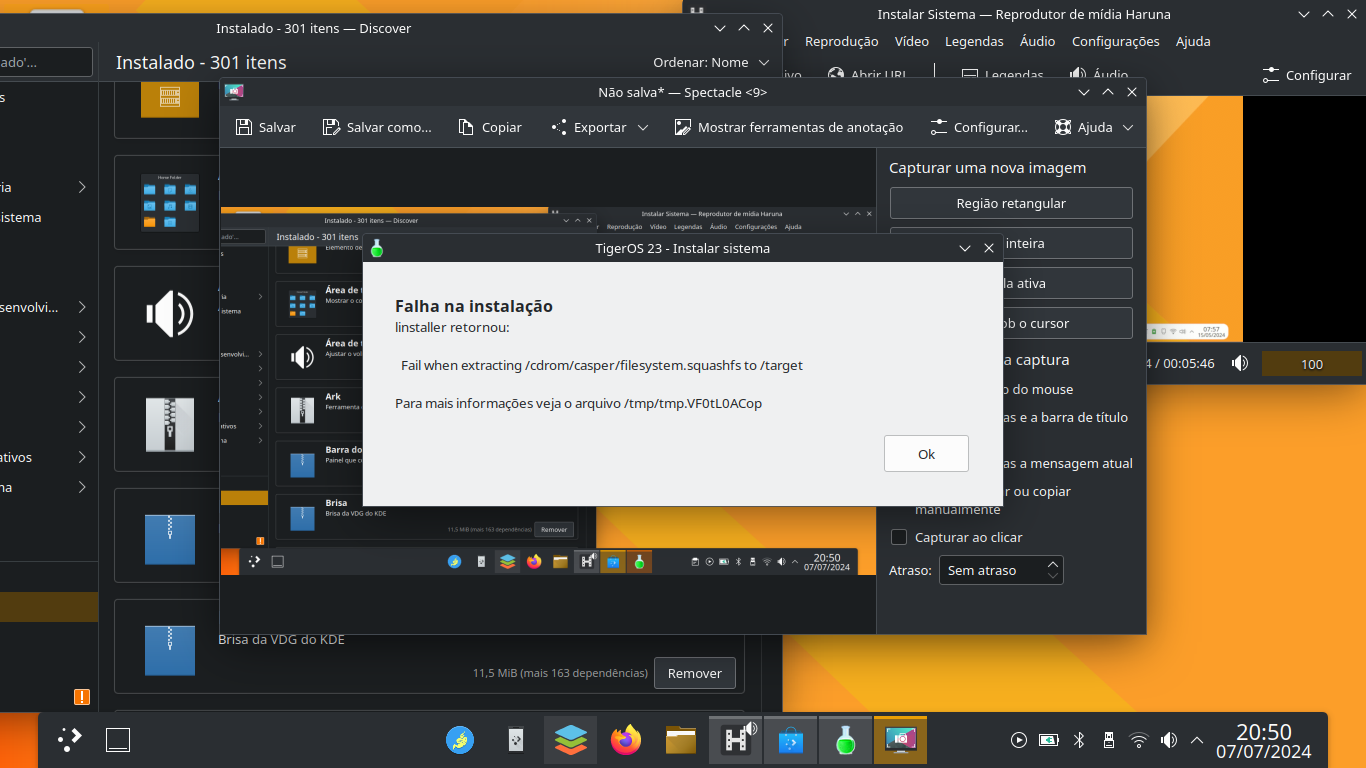Open the Ajuda dropdown in Spectacle toolbar
This screenshot has height=768, width=1366.
[x=1094, y=127]
